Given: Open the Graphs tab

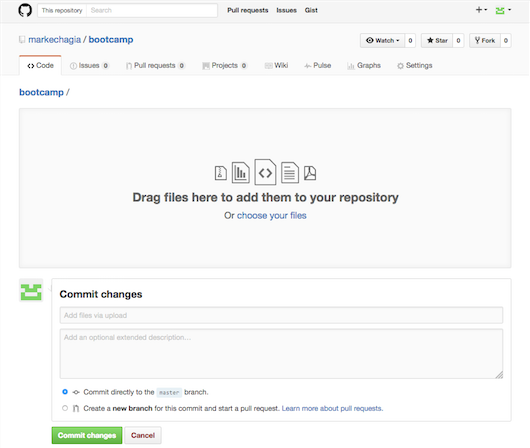Looking at the screenshot, I should pyautogui.click(x=364, y=66).
